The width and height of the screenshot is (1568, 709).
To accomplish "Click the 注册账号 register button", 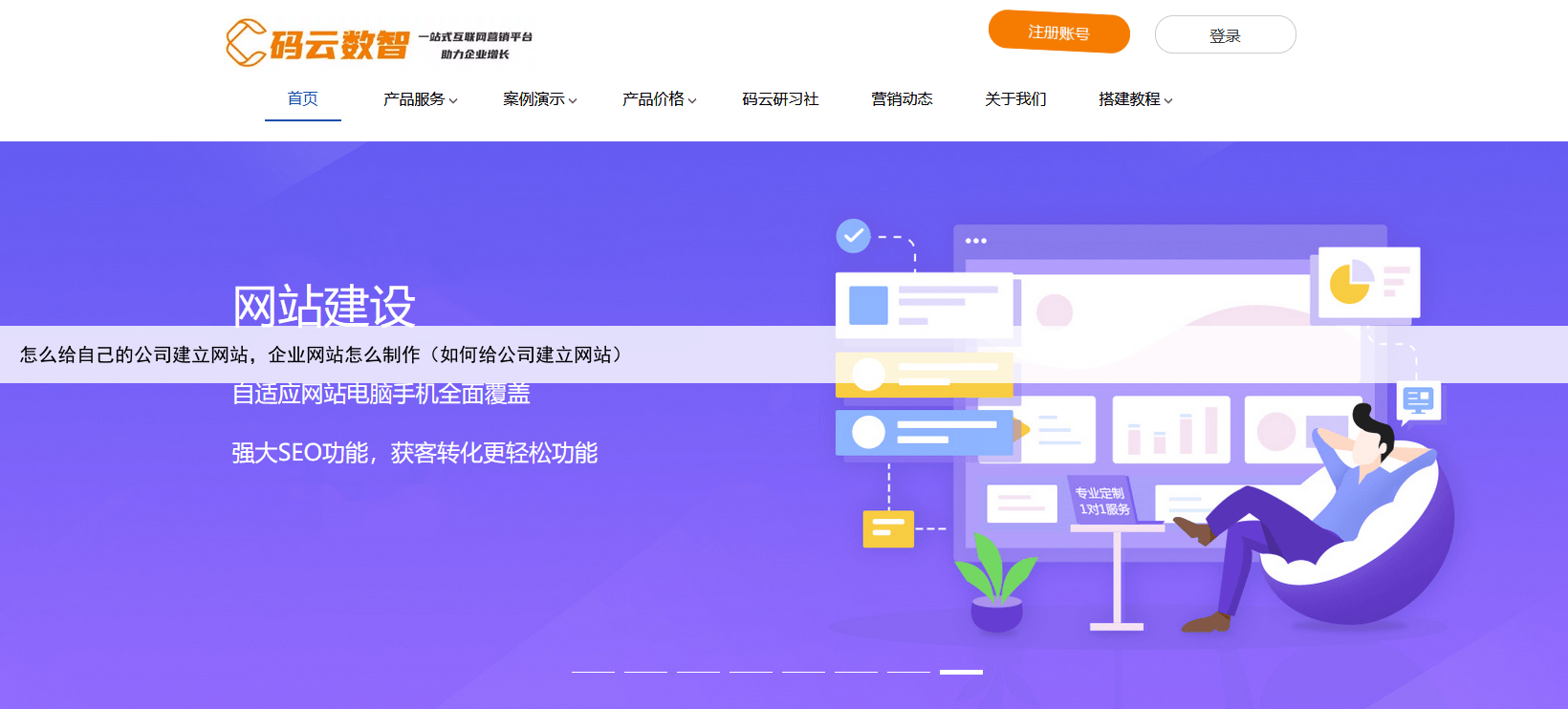I will [x=1058, y=32].
